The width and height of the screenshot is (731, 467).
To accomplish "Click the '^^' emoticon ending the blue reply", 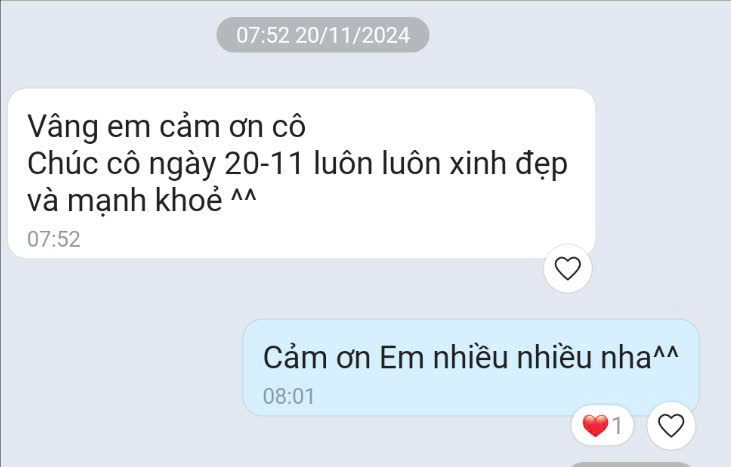I will click(665, 354).
